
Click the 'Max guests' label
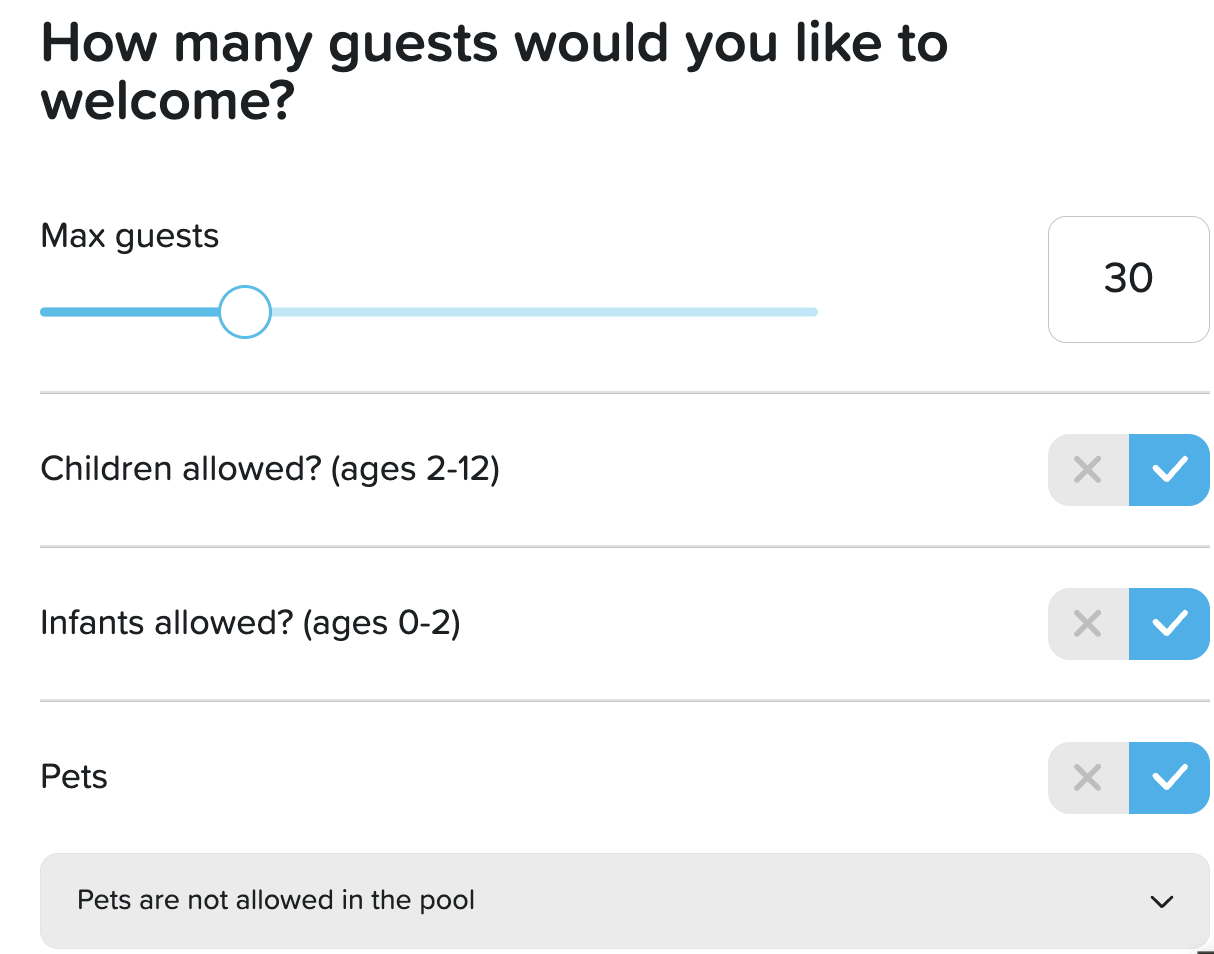(130, 237)
